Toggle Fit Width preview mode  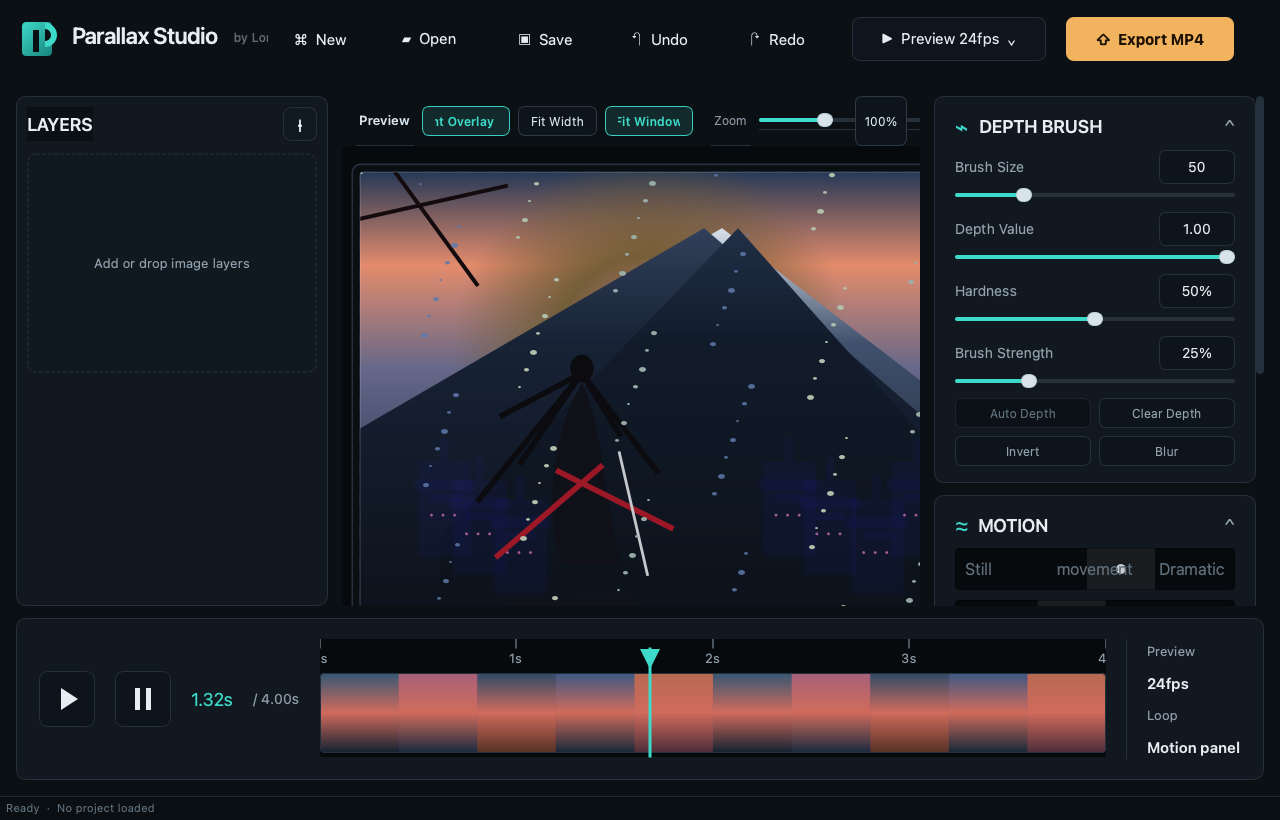pyautogui.click(x=557, y=121)
